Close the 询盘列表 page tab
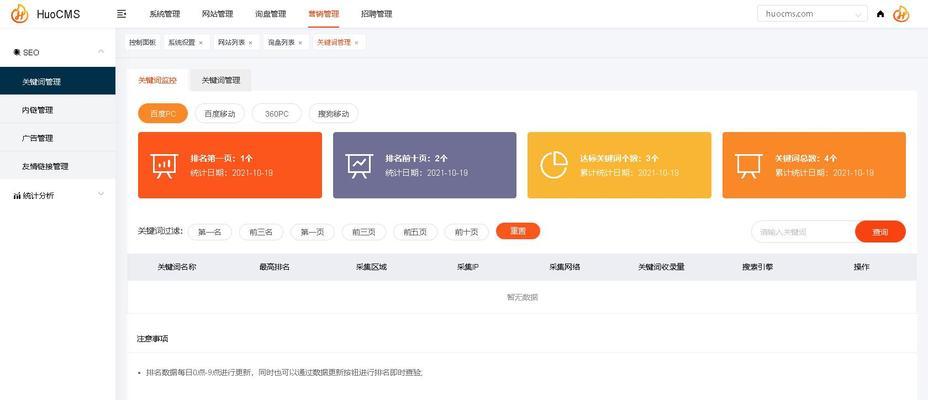Image resolution: width=928 pixels, height=400 pixels. click(300, 43)
